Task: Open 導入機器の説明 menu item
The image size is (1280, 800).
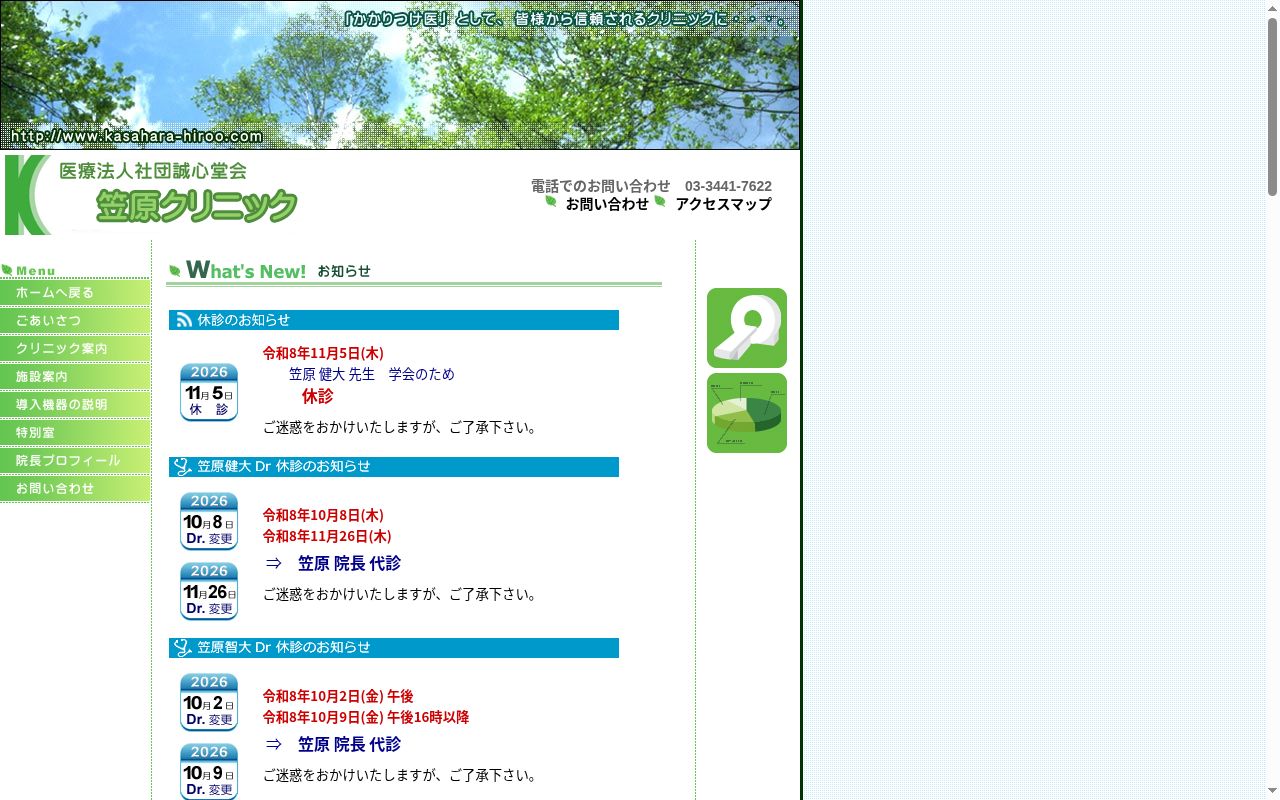Action: click(75, 405)
